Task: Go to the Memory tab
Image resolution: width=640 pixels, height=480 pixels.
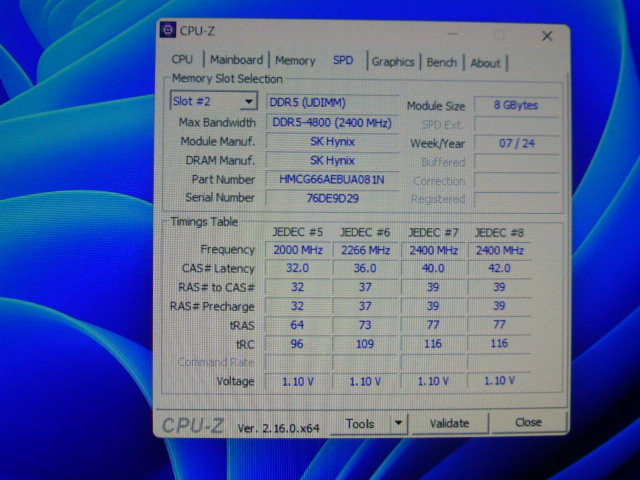Action: (295, 61)
